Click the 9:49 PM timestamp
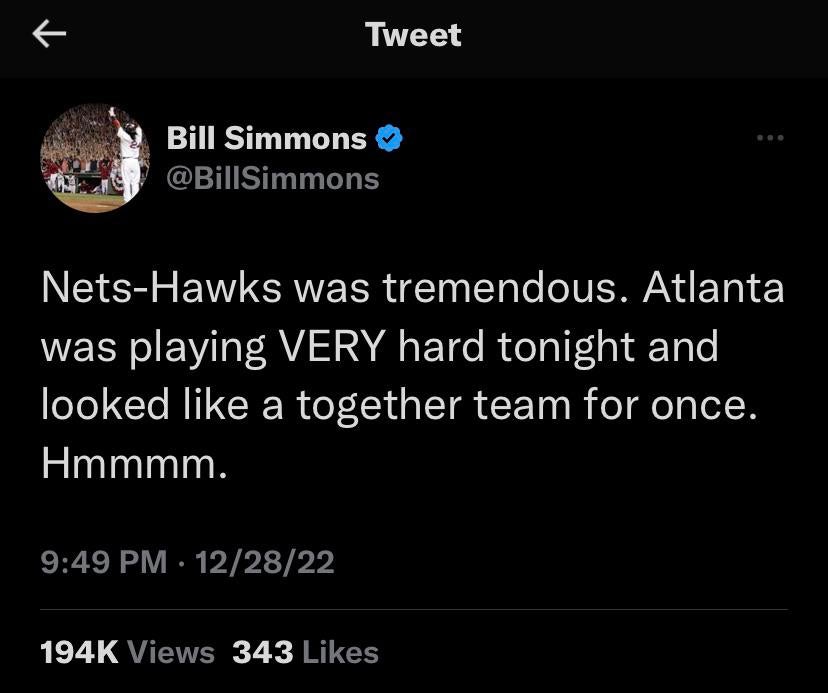Viewport: 828px width, 693px height. click(x=104, y=562)
